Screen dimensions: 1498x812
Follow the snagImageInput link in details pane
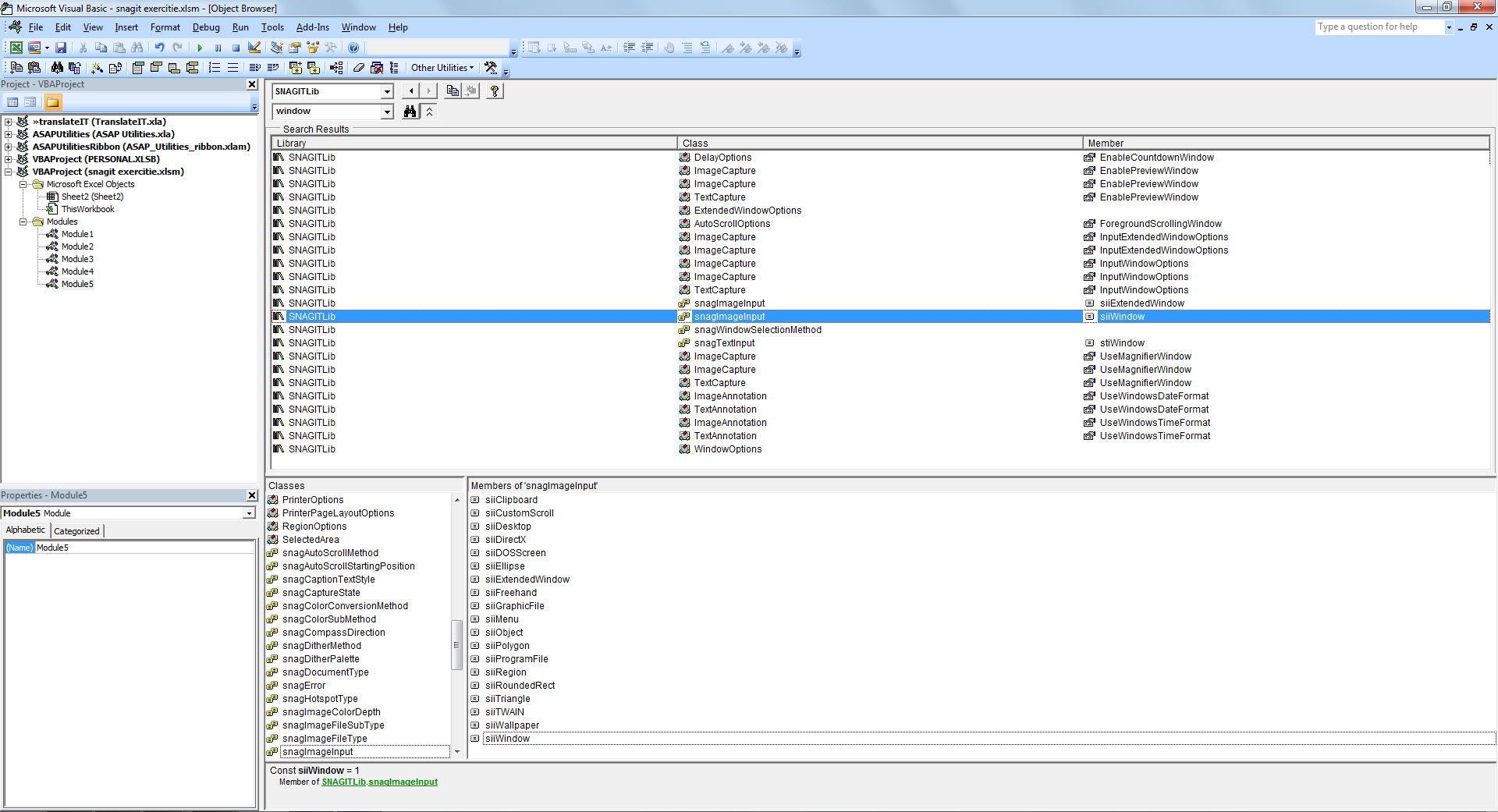(403, 782)
